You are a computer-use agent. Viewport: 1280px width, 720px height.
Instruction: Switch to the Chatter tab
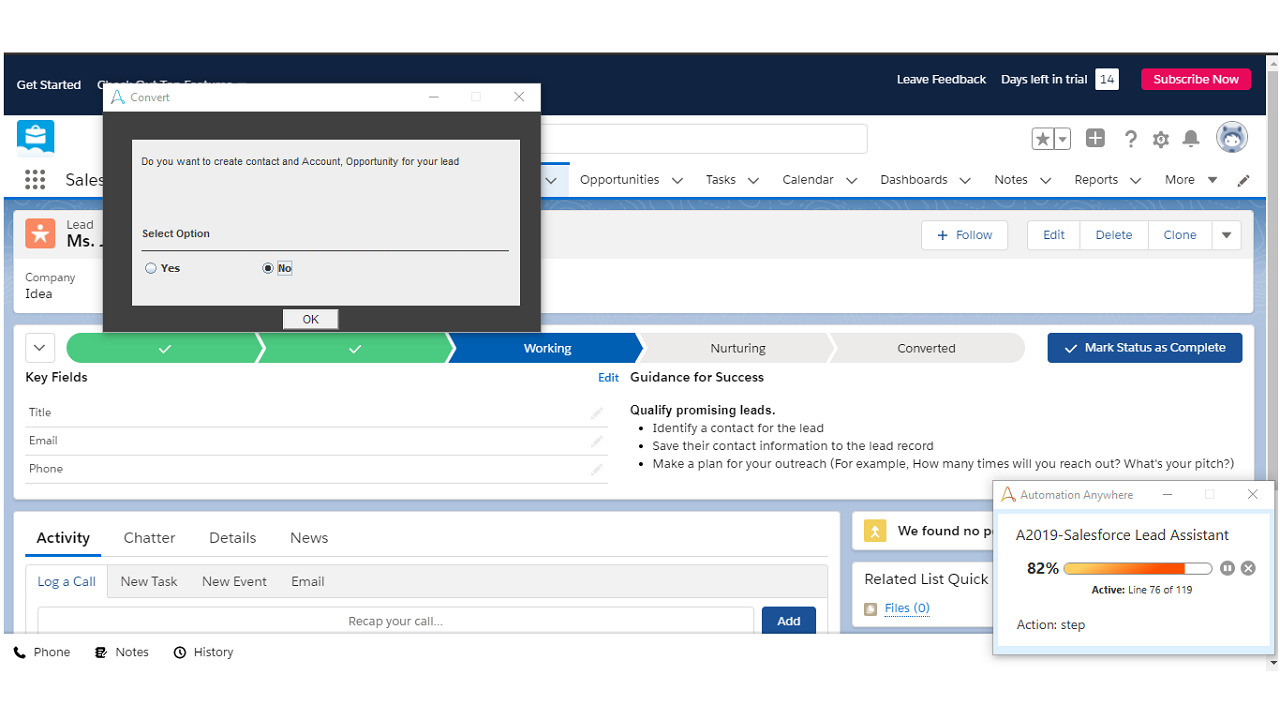[x=149, y=538]
